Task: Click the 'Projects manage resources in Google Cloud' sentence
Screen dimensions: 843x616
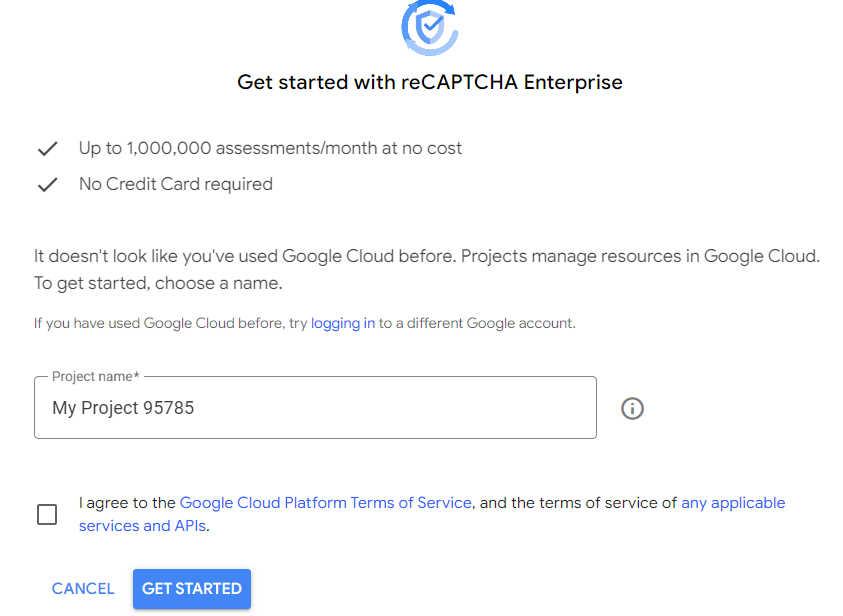Action: [640, 256]
